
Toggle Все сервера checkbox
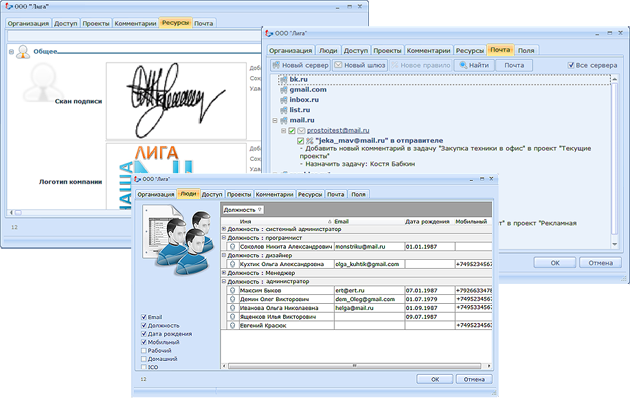[571, 65]
